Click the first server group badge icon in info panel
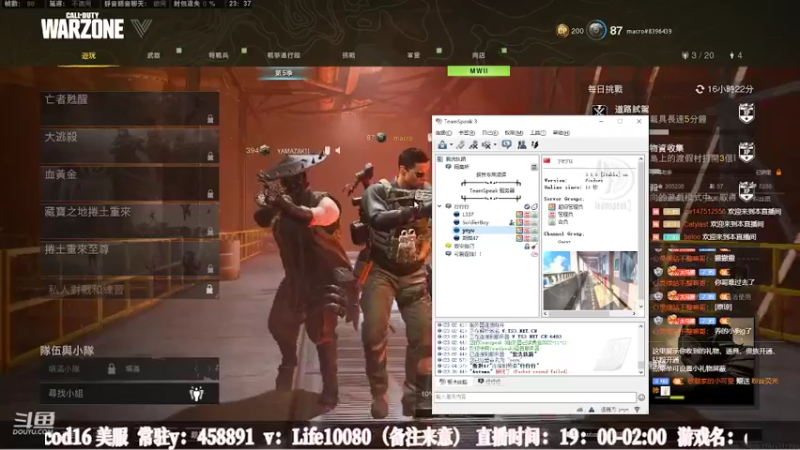The height and width of the screenshot is (450, 800). click(x=552, y=207)
